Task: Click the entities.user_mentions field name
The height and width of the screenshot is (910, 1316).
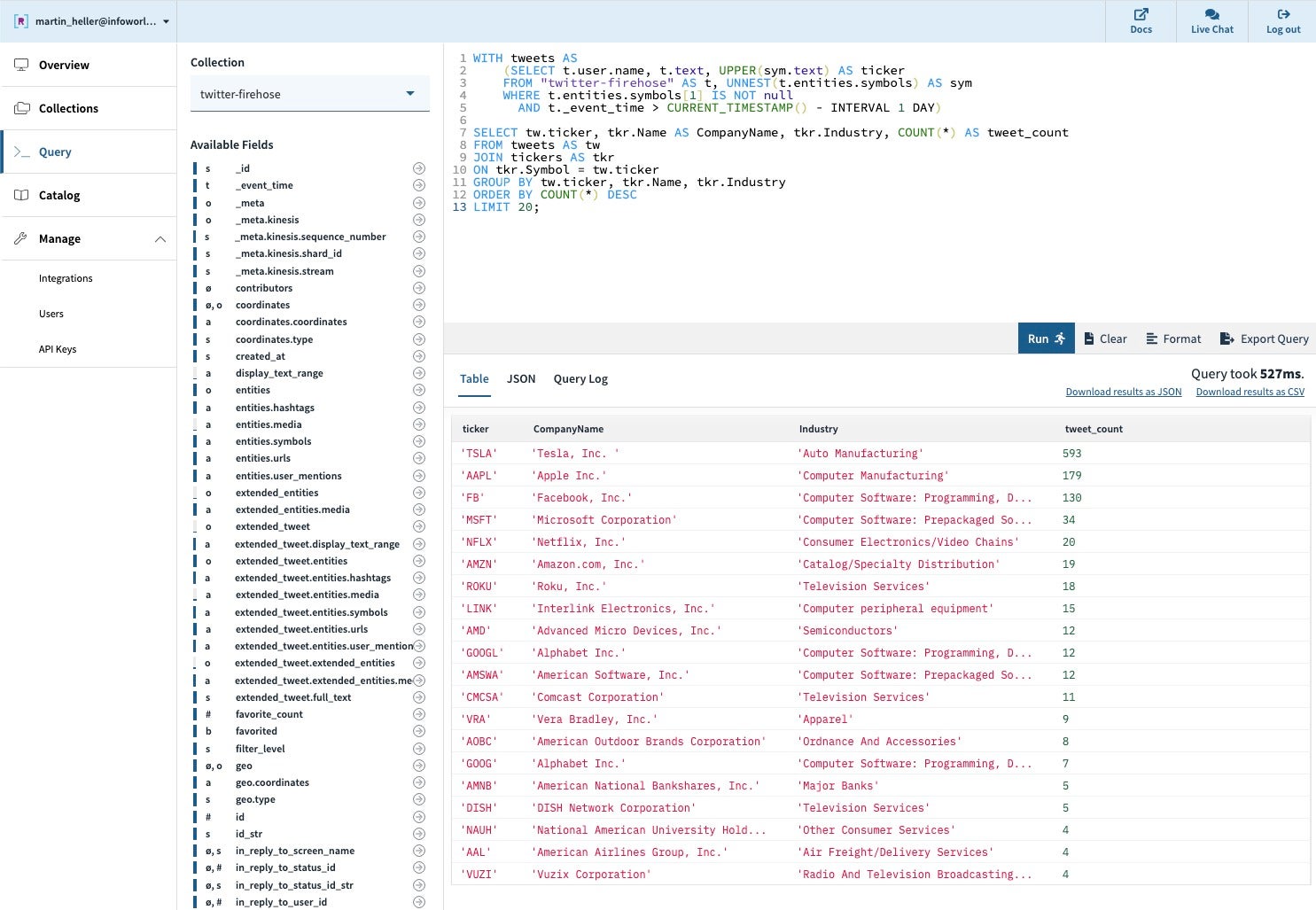Action: pos(289,476)
